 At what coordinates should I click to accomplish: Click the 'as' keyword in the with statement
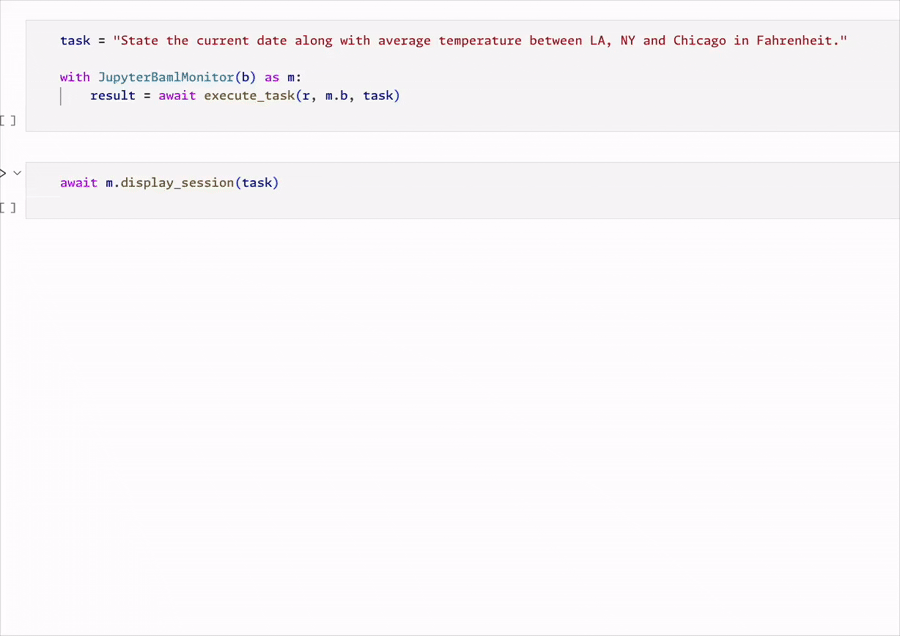pyautogui.click(x=271, y=77)
